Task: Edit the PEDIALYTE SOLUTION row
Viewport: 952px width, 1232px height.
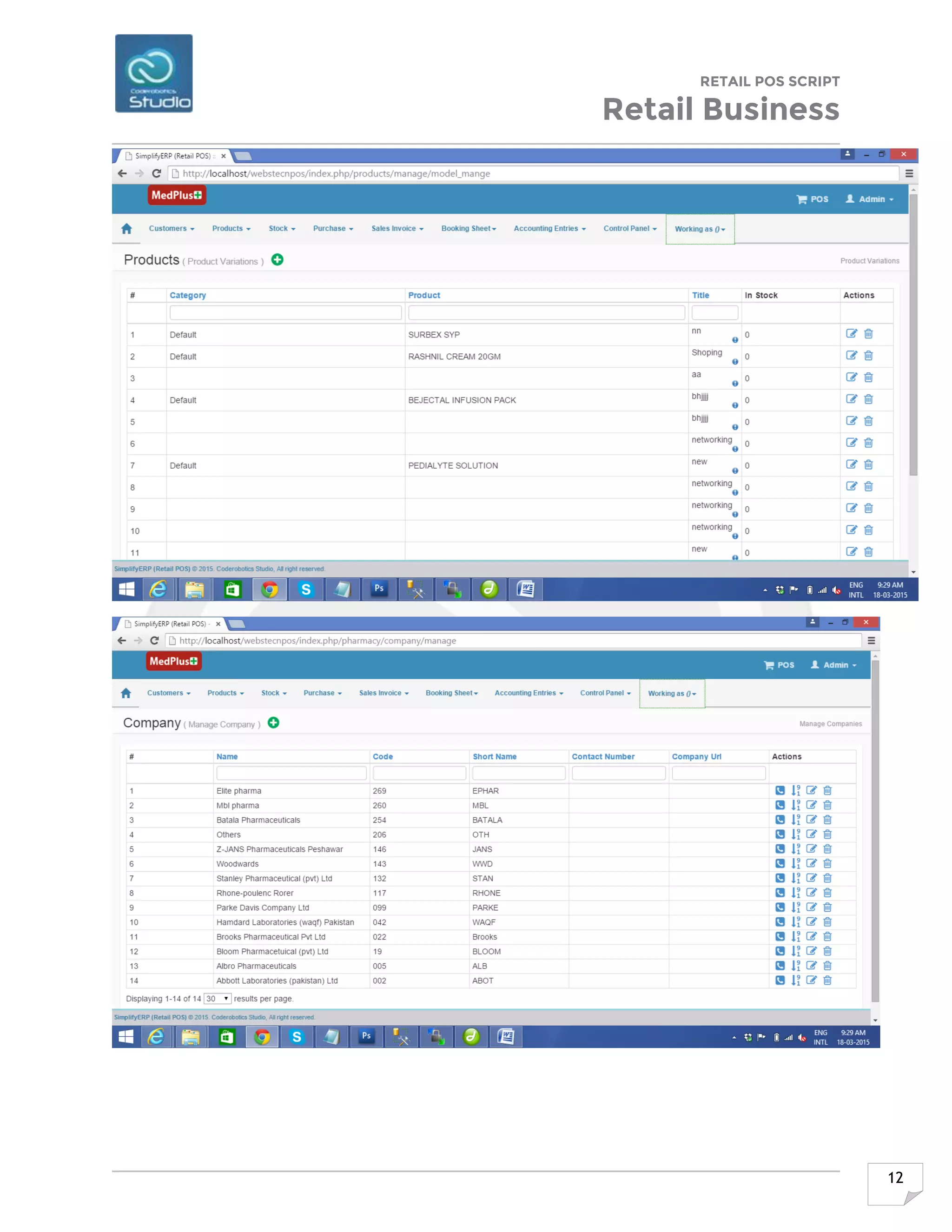Action: [x=852, y=464]
